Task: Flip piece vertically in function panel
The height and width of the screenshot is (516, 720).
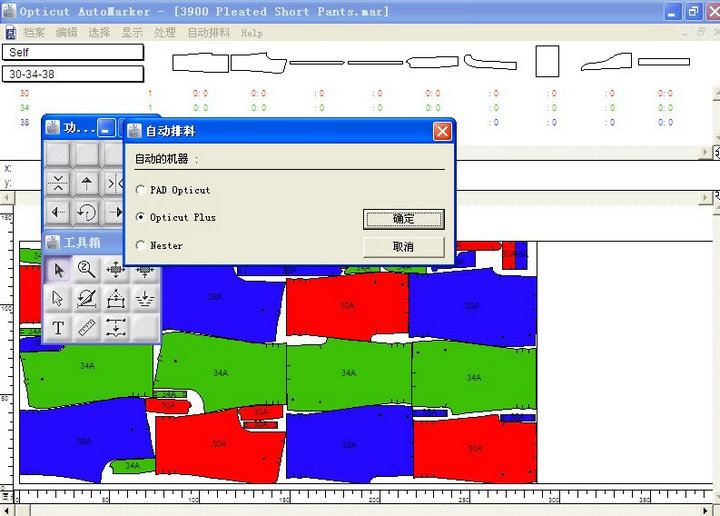Action: tap(58, 183)
